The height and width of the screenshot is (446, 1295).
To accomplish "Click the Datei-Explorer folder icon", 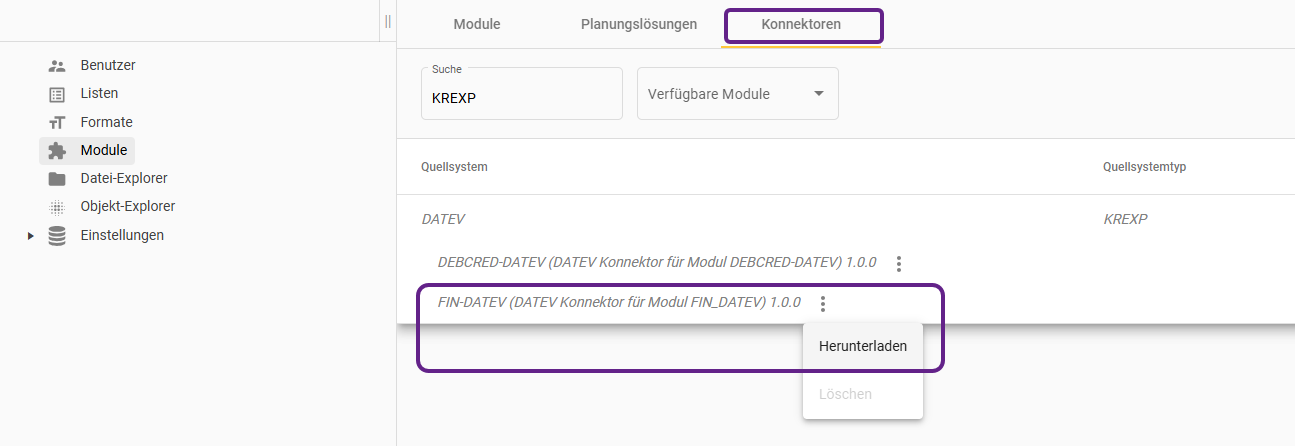I will 57,179.
